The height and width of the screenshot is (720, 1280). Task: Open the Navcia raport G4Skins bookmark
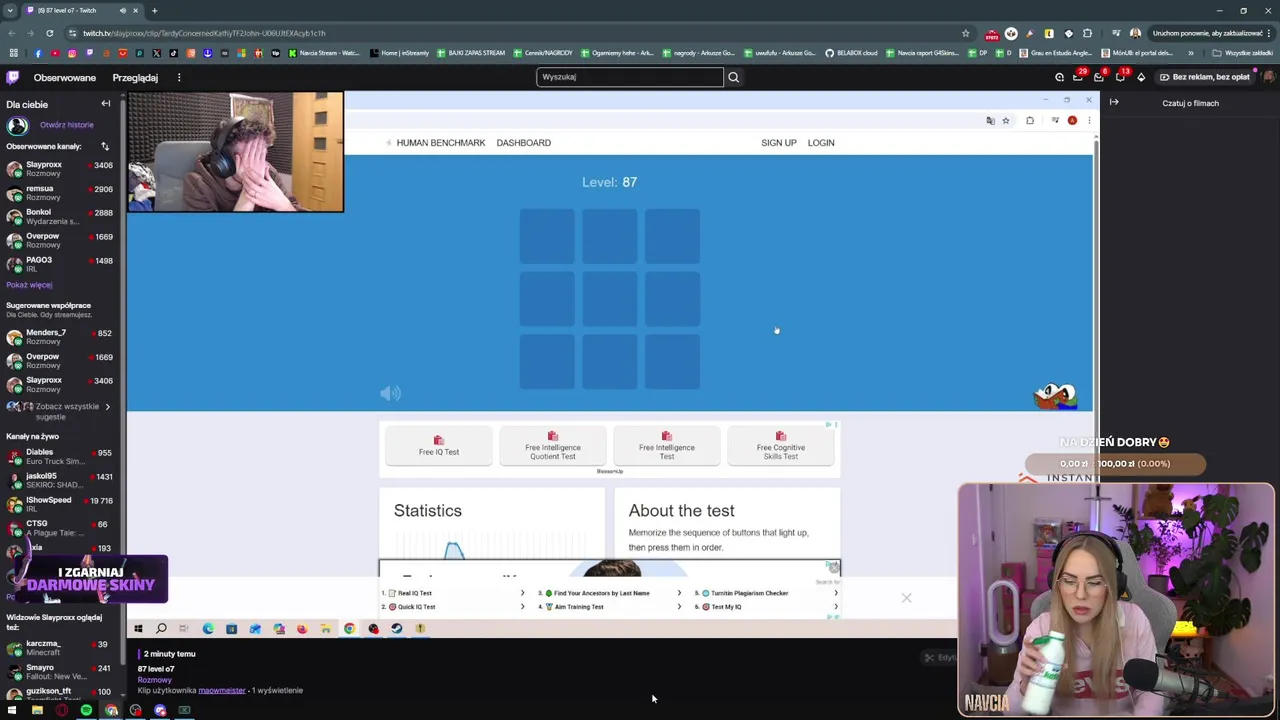[922, 53]
